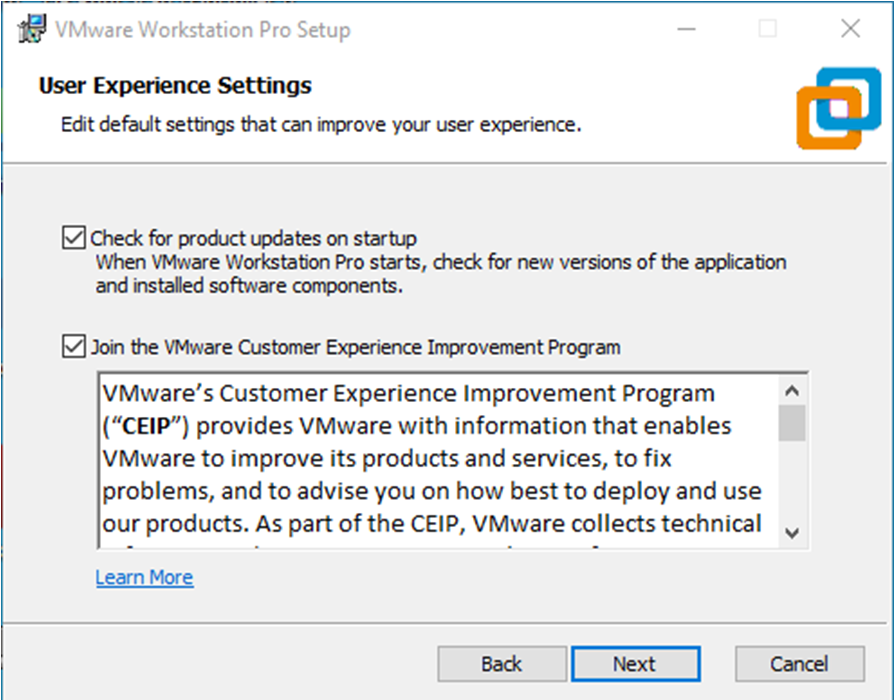Click the VMware installer icon in title bar

(31, 28)
